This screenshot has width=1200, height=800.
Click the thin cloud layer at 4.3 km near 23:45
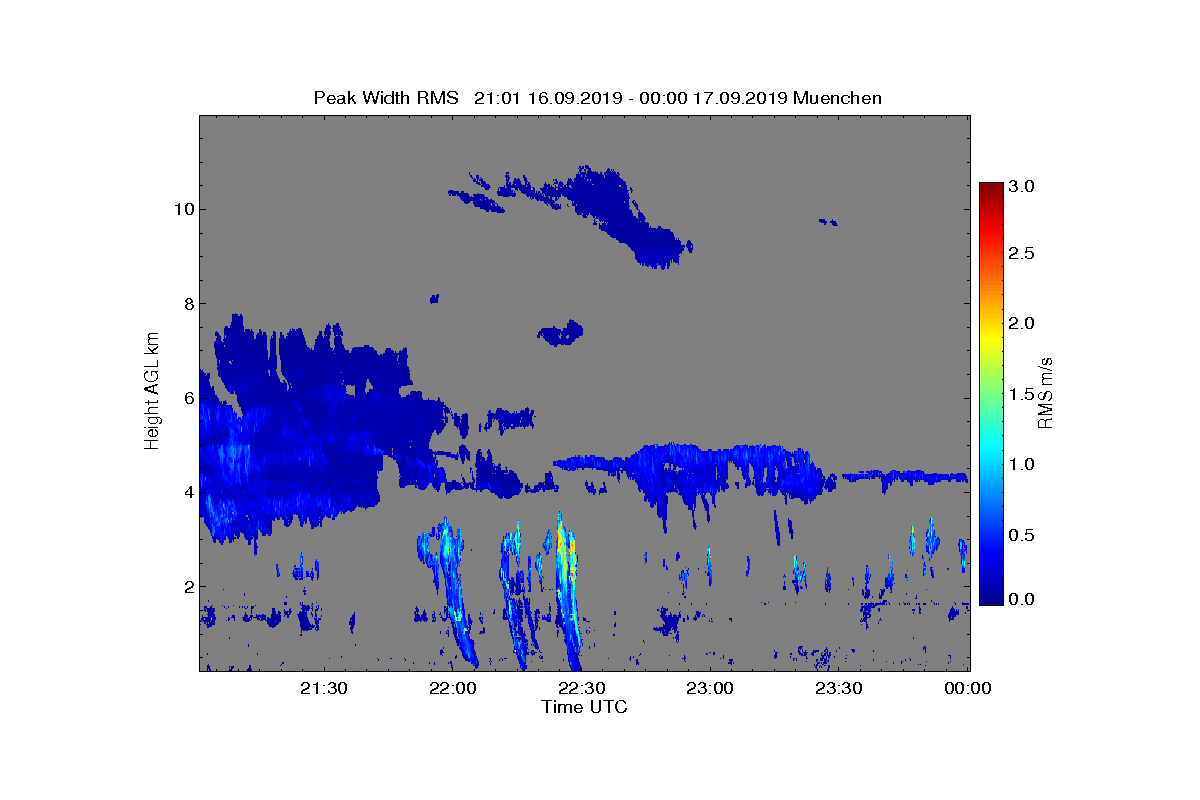pyautogui.click(x=905, y=477)
